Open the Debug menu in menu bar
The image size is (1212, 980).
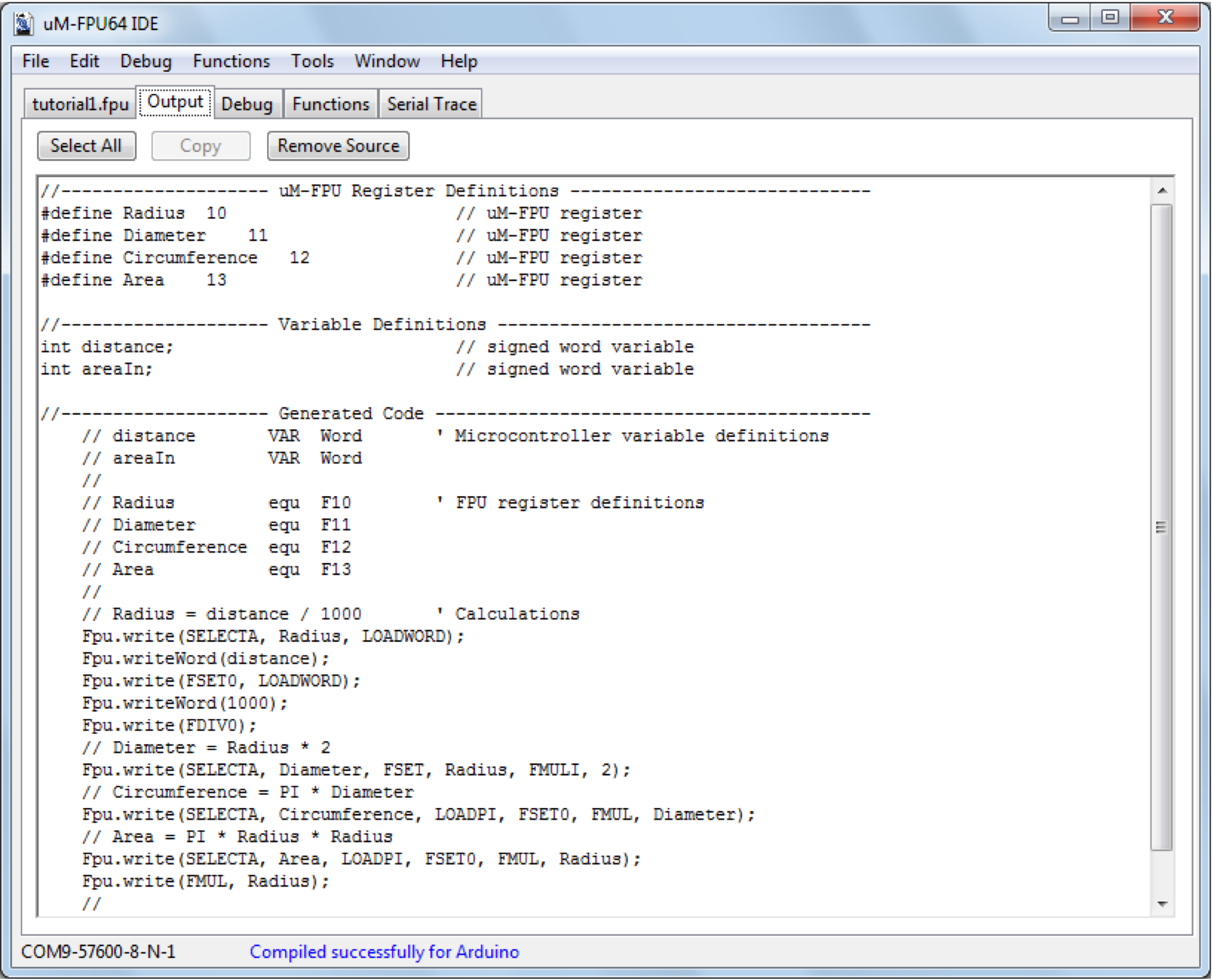tap(146, 61)
